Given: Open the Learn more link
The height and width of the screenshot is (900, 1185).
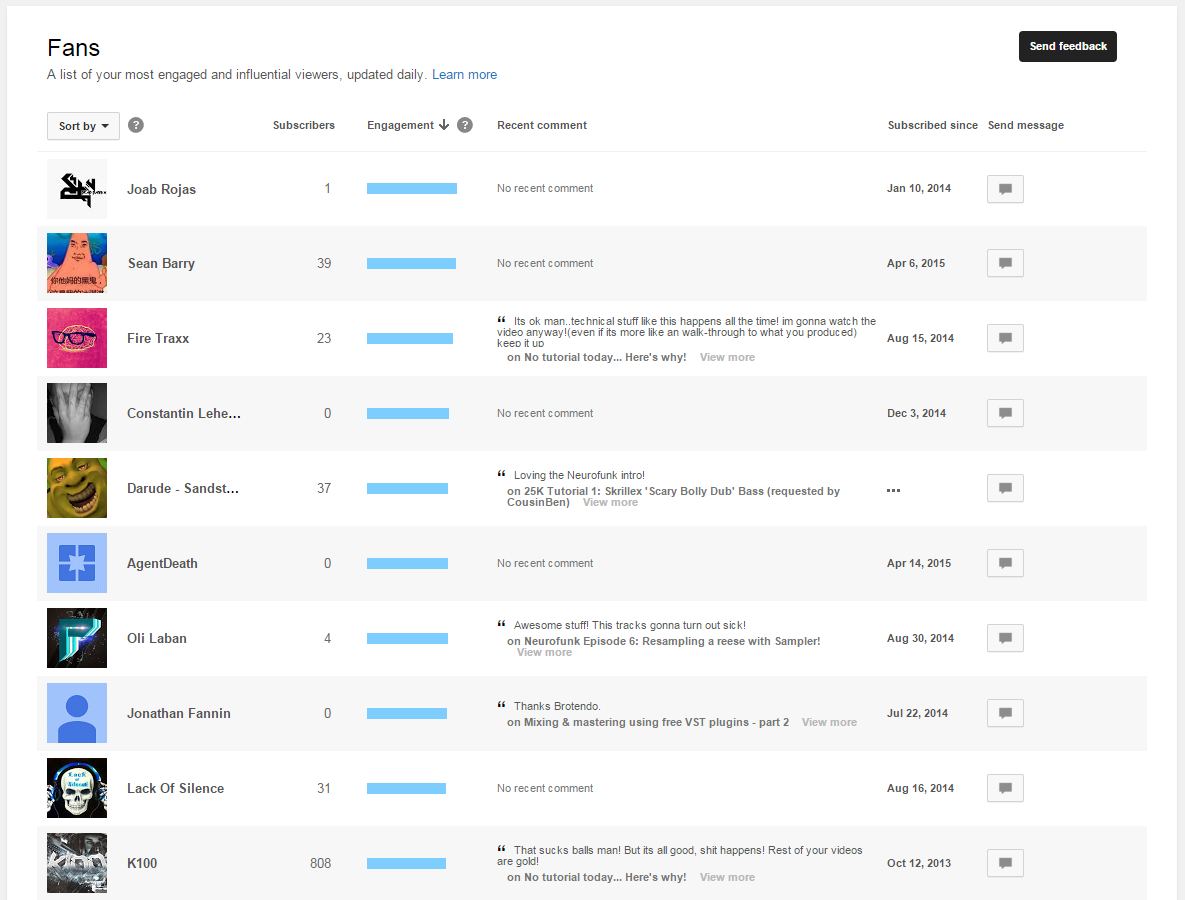Looking at the screenshot, I should click(x=464, y=75).
